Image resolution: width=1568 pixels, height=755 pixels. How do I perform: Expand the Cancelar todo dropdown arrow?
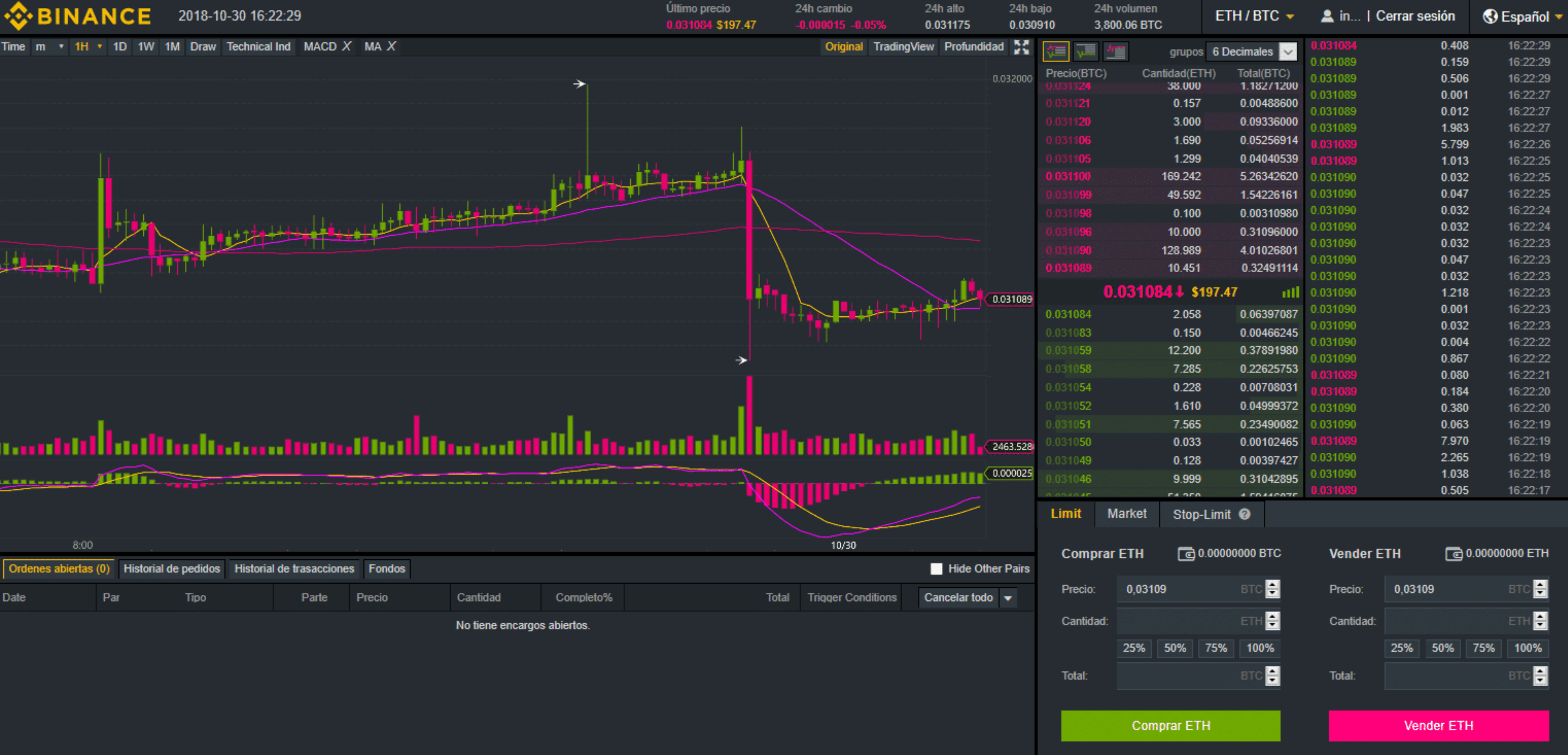(1008, 598)
